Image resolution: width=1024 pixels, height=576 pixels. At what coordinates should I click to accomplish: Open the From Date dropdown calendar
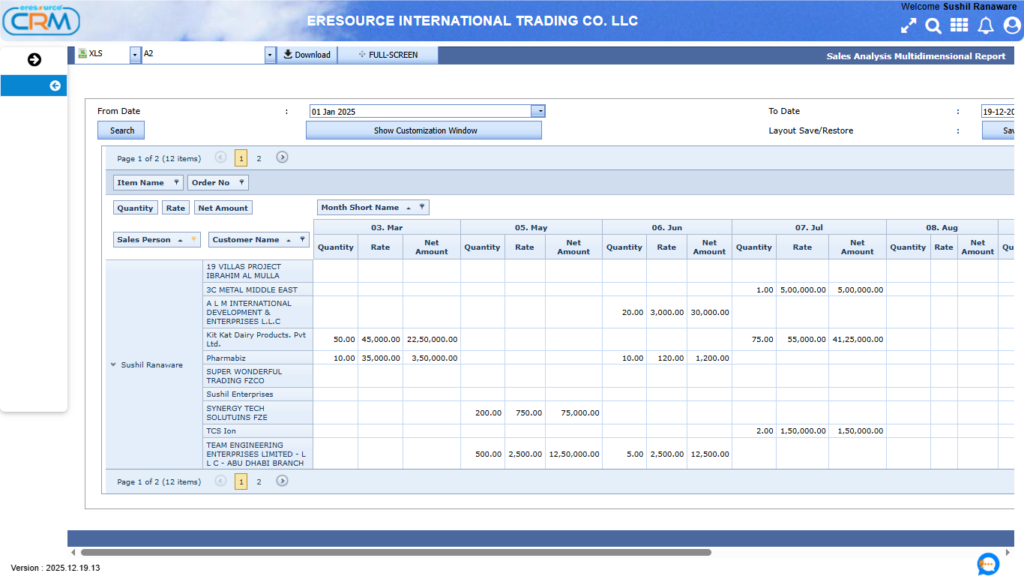click(538, 111)
